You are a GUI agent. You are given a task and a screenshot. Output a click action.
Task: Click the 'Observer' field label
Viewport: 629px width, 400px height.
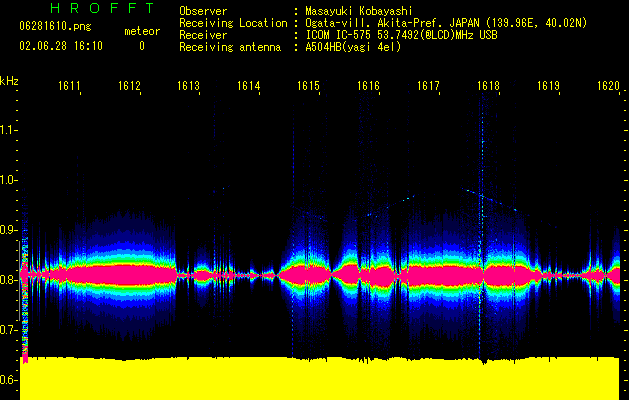[203, 11]
